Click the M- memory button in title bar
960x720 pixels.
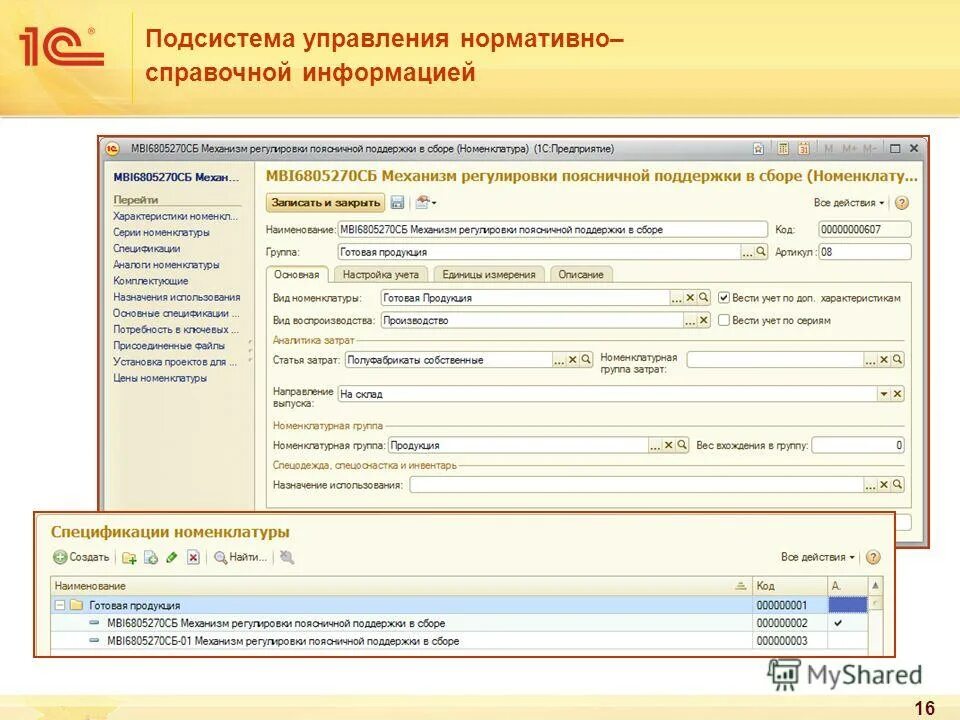(869, 149)
